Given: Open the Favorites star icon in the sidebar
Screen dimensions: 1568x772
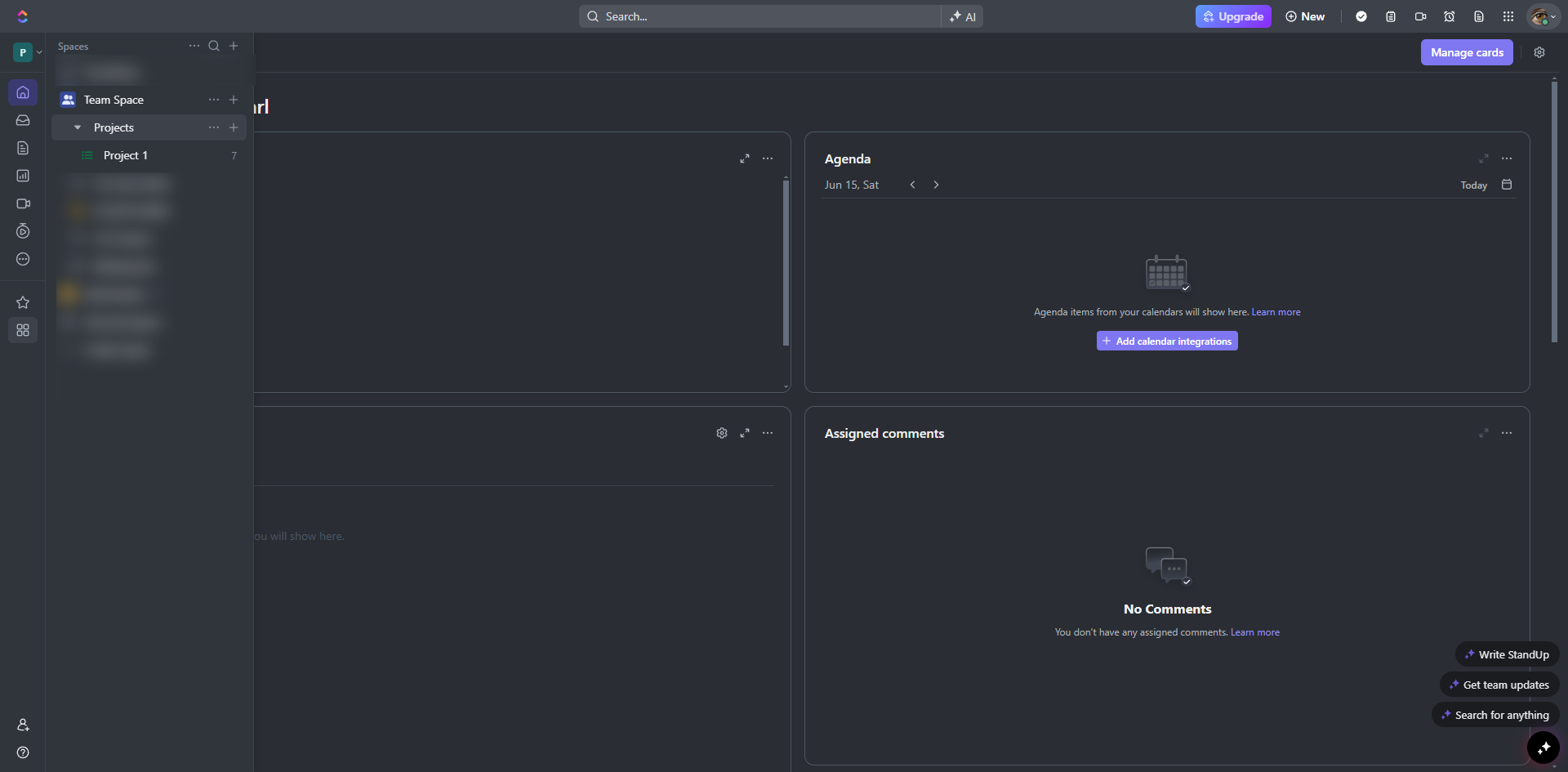Looking at the screenshot, I should tap(23, 302).
